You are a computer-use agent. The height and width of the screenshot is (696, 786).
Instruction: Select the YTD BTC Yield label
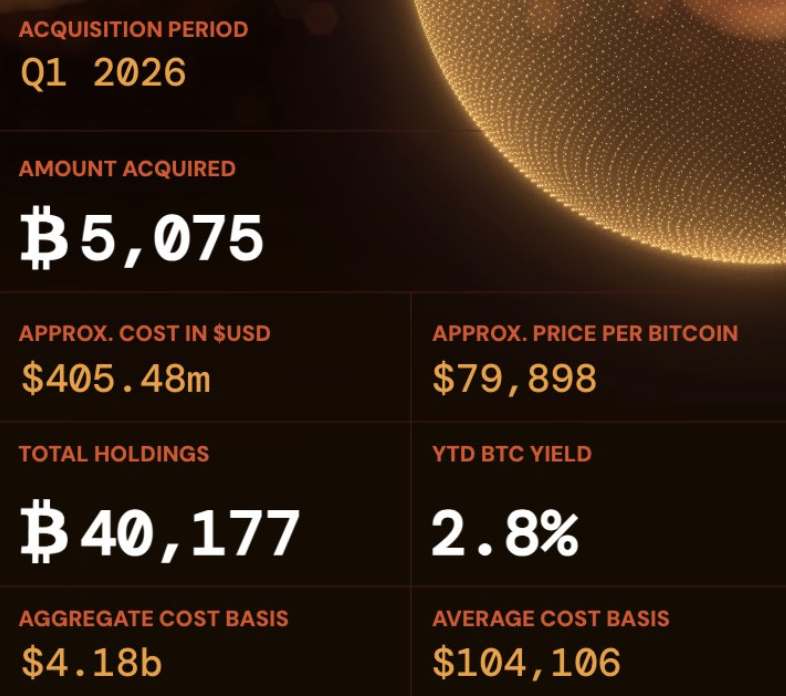(x=512, y=453)
